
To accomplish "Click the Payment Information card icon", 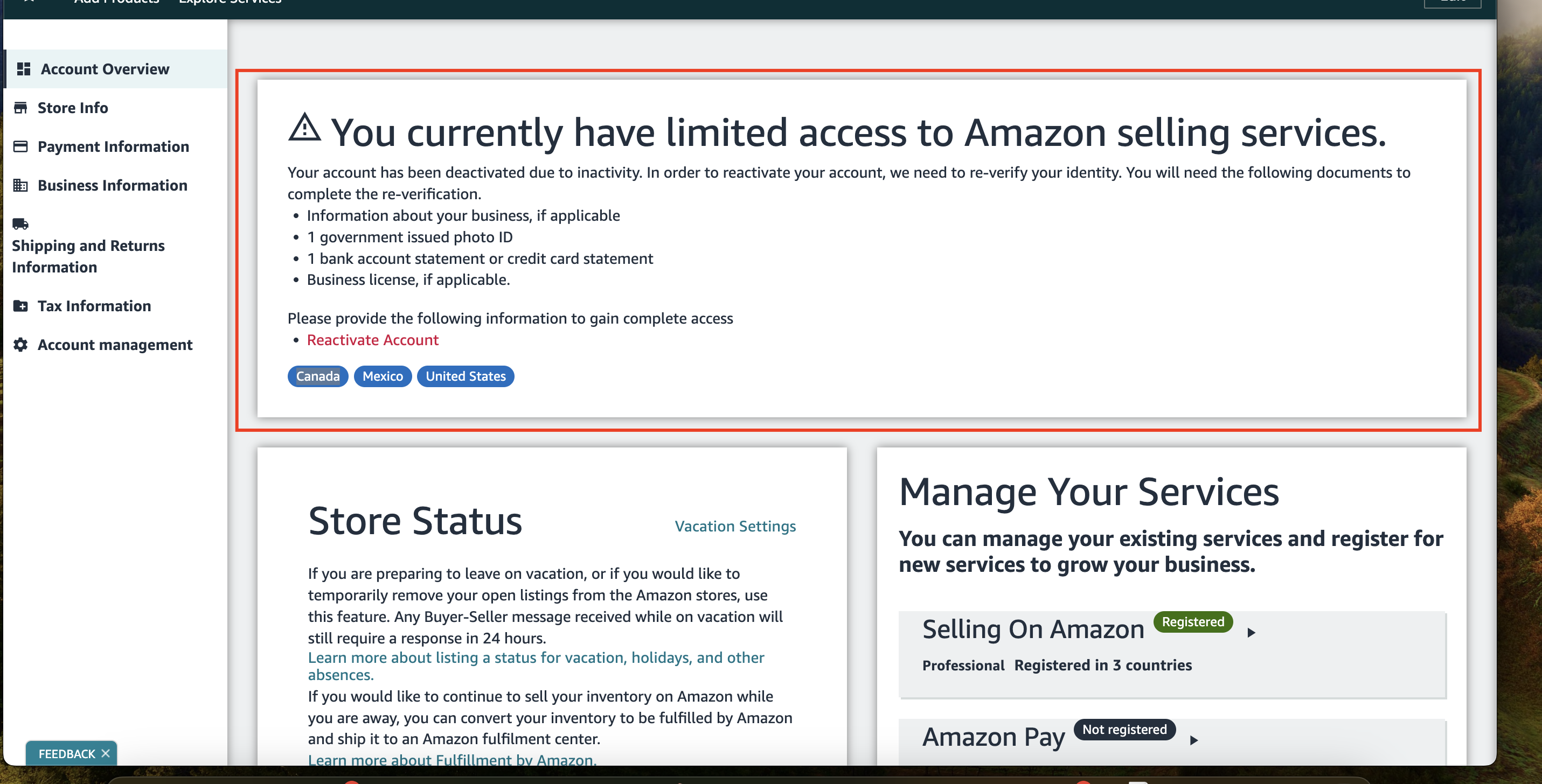I will (20, 146).
